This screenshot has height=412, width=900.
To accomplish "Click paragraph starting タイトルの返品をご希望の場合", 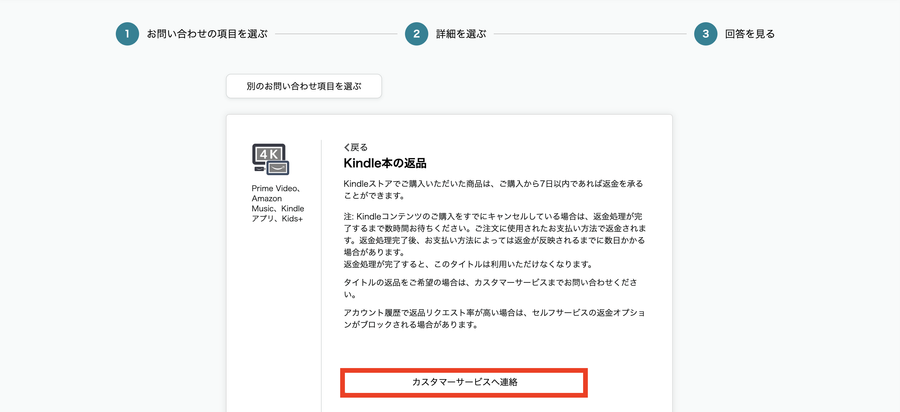I will tap(491, 289).
